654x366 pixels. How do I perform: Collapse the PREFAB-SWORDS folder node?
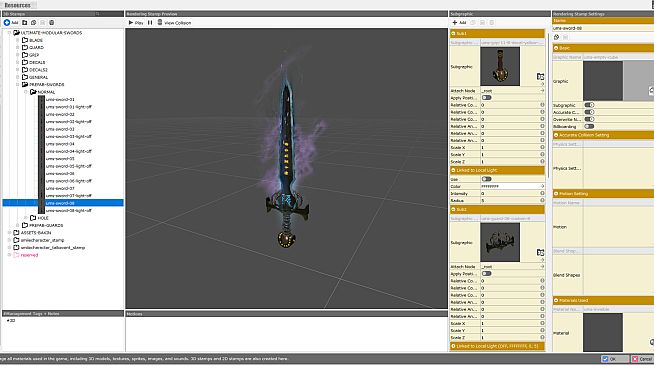pos(18,85)
